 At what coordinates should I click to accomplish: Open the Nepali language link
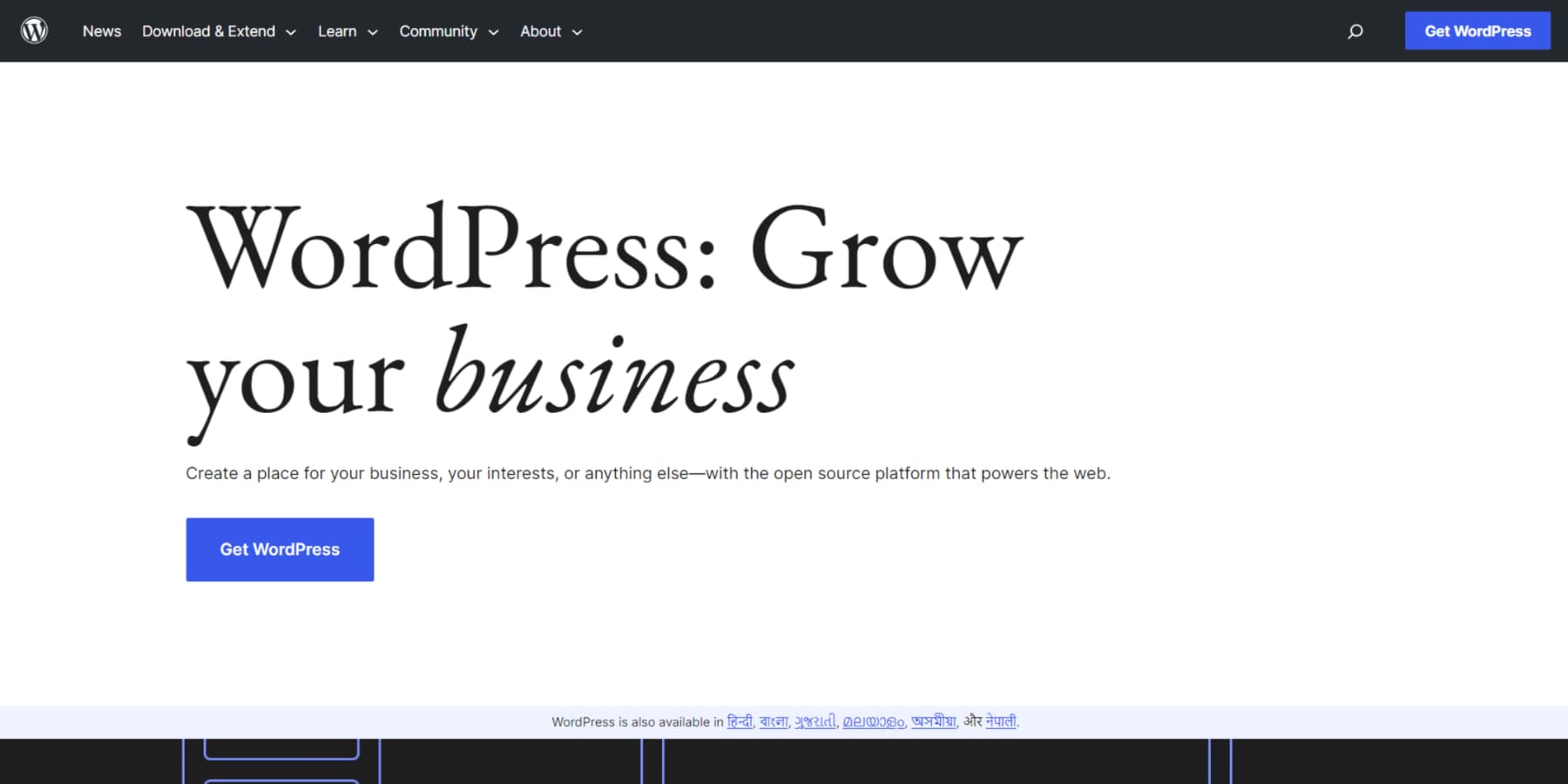tap(1001, 721)
